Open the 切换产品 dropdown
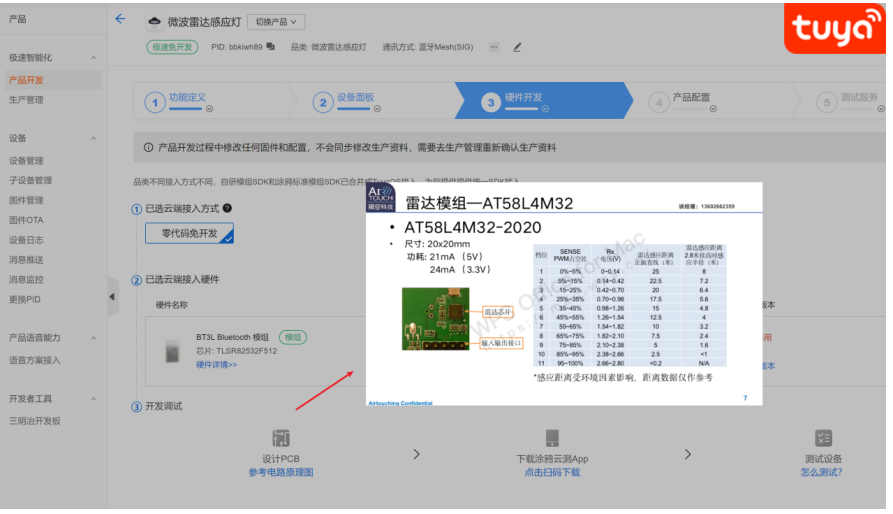 pos(276,22)
